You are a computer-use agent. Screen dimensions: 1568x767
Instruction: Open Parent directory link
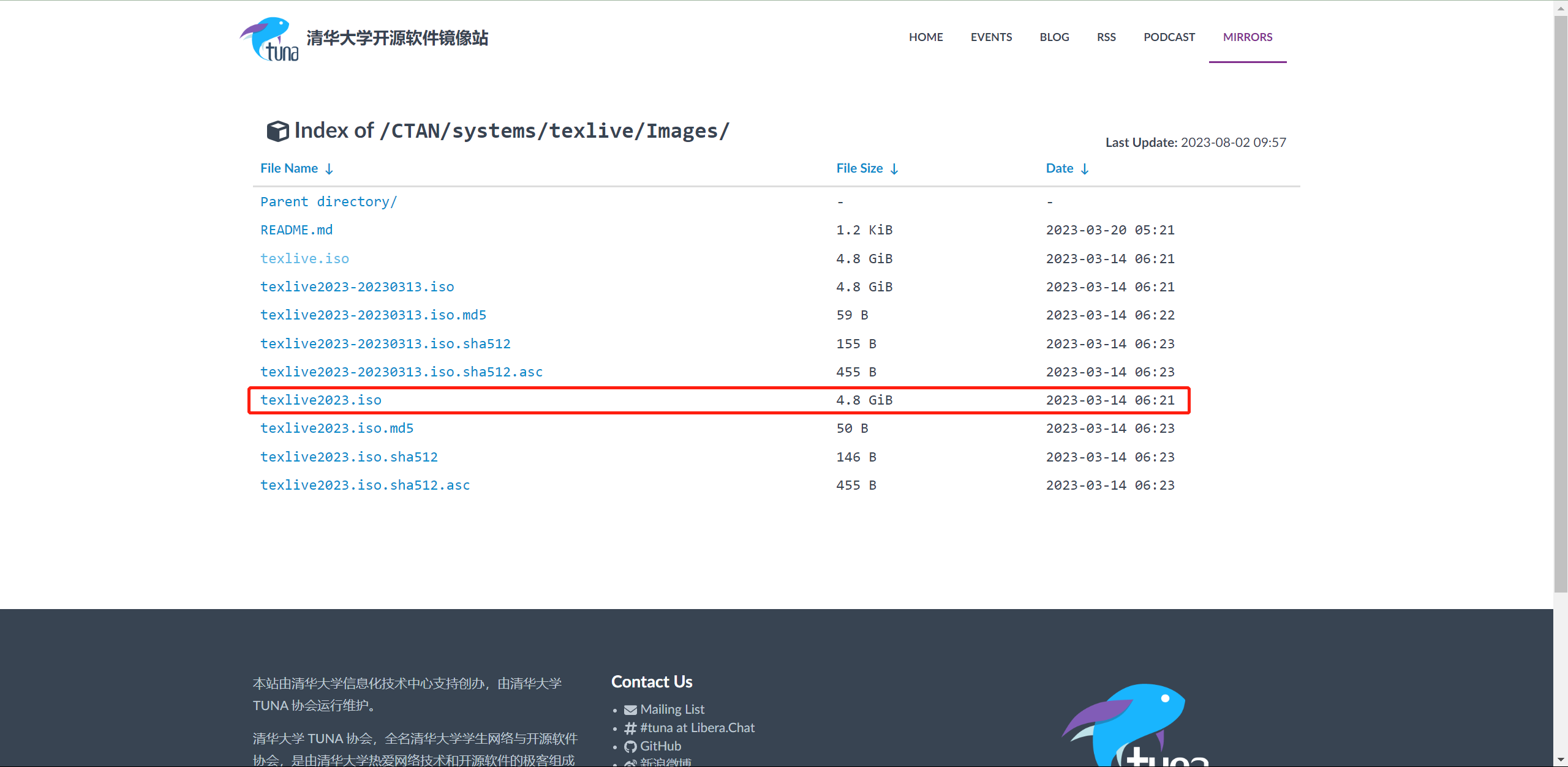pos(328,202)
